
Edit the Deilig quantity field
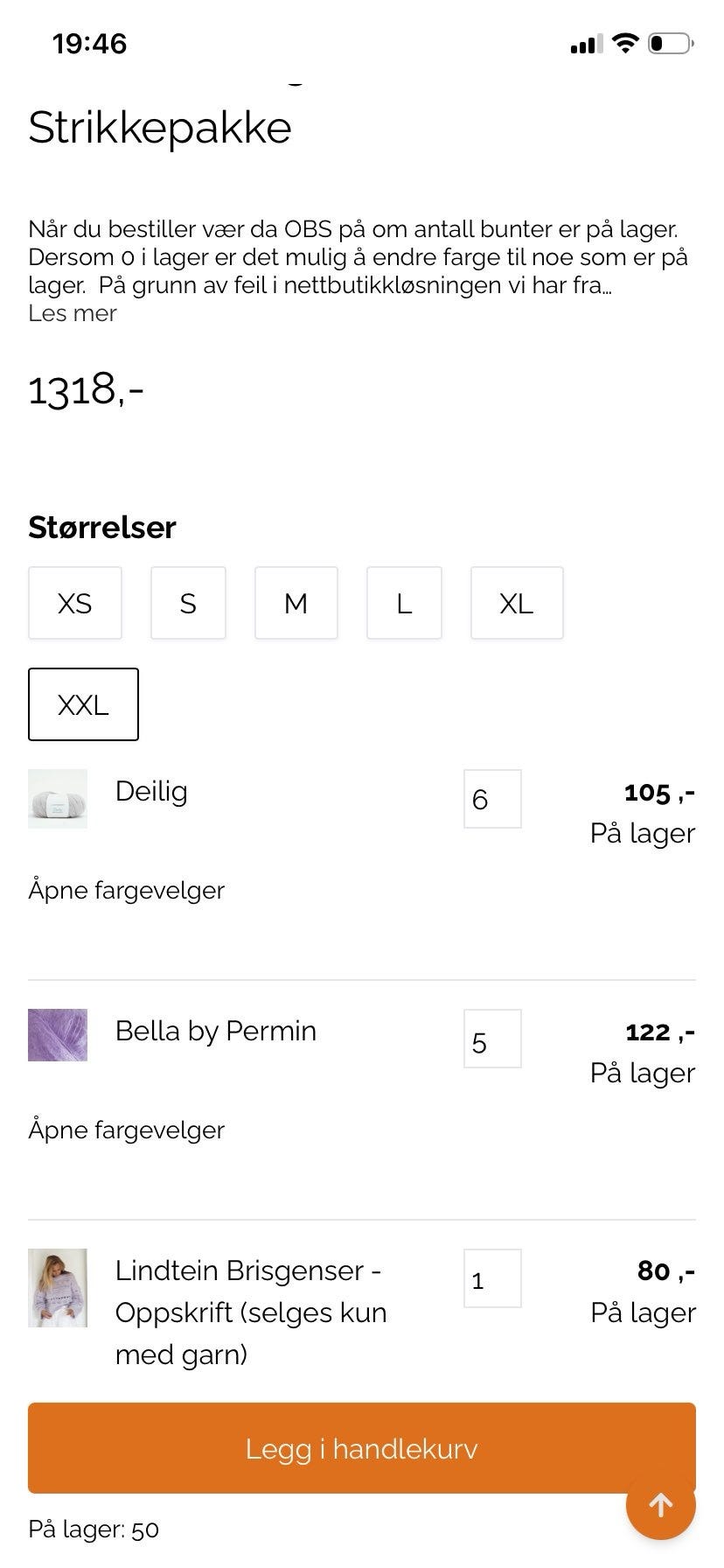tap(492, 799)
